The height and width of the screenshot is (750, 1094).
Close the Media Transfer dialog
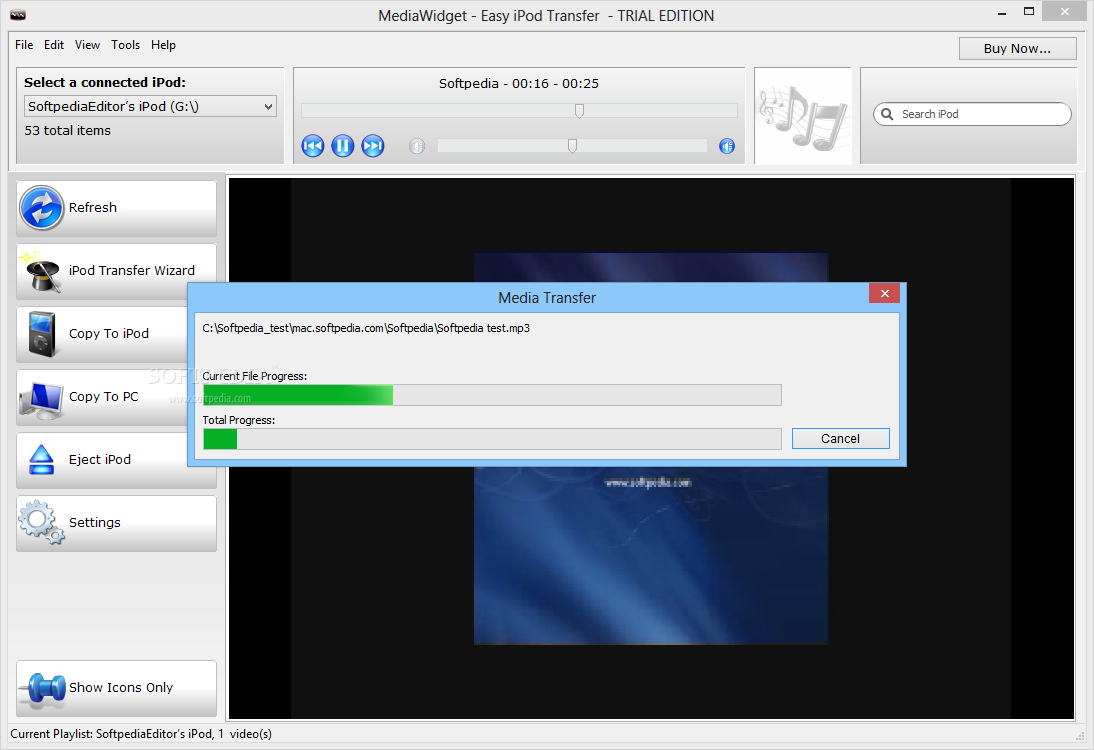point(884,293)
